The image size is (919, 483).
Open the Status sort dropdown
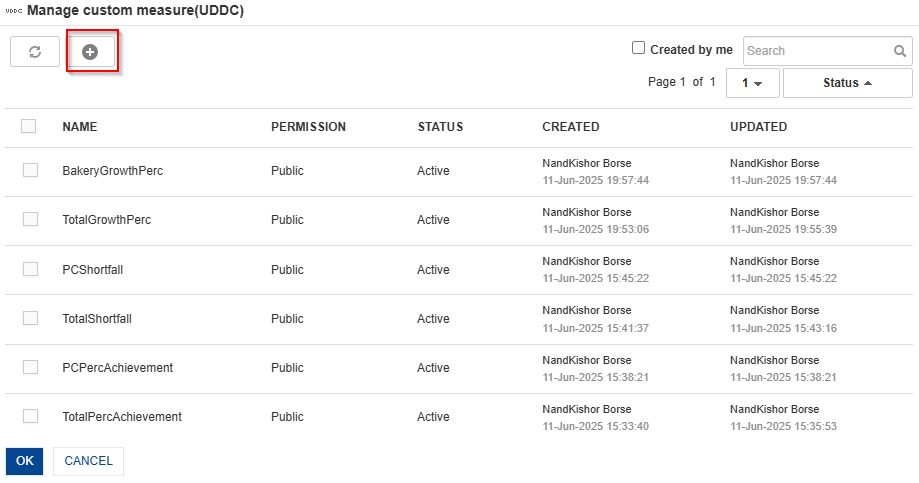click(847, 83)
